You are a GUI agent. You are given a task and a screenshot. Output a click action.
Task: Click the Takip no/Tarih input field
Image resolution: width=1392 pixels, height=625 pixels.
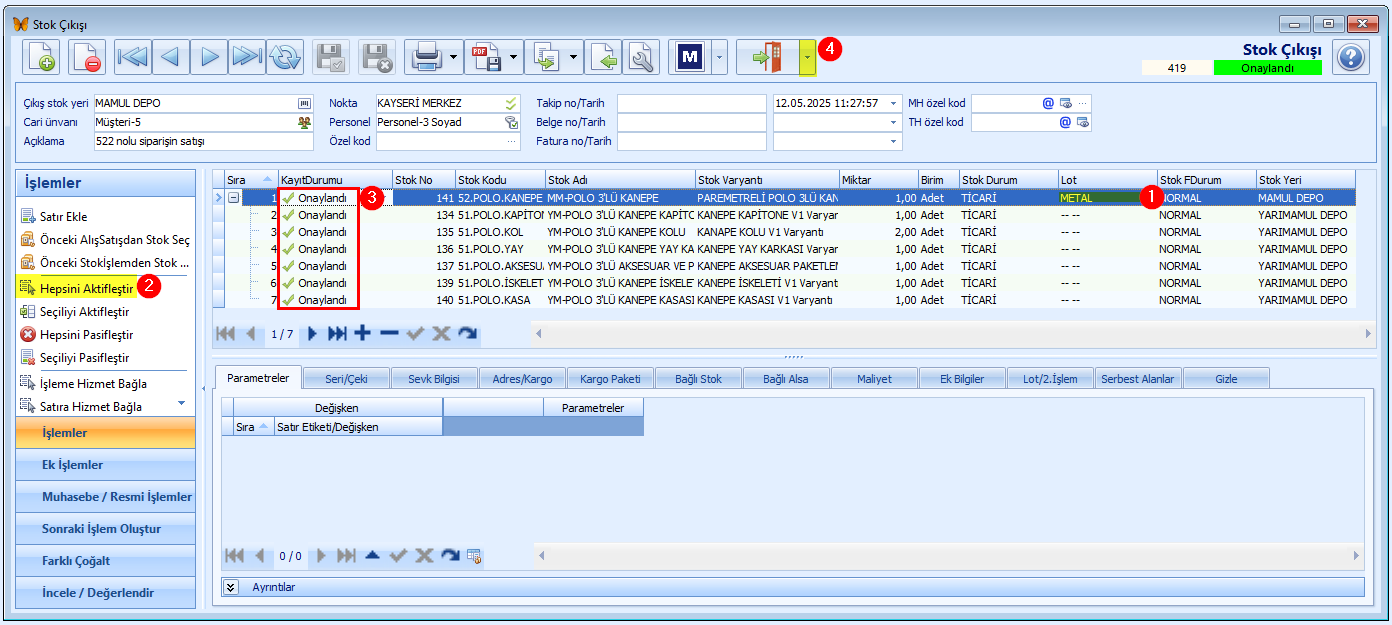(692, 103)
